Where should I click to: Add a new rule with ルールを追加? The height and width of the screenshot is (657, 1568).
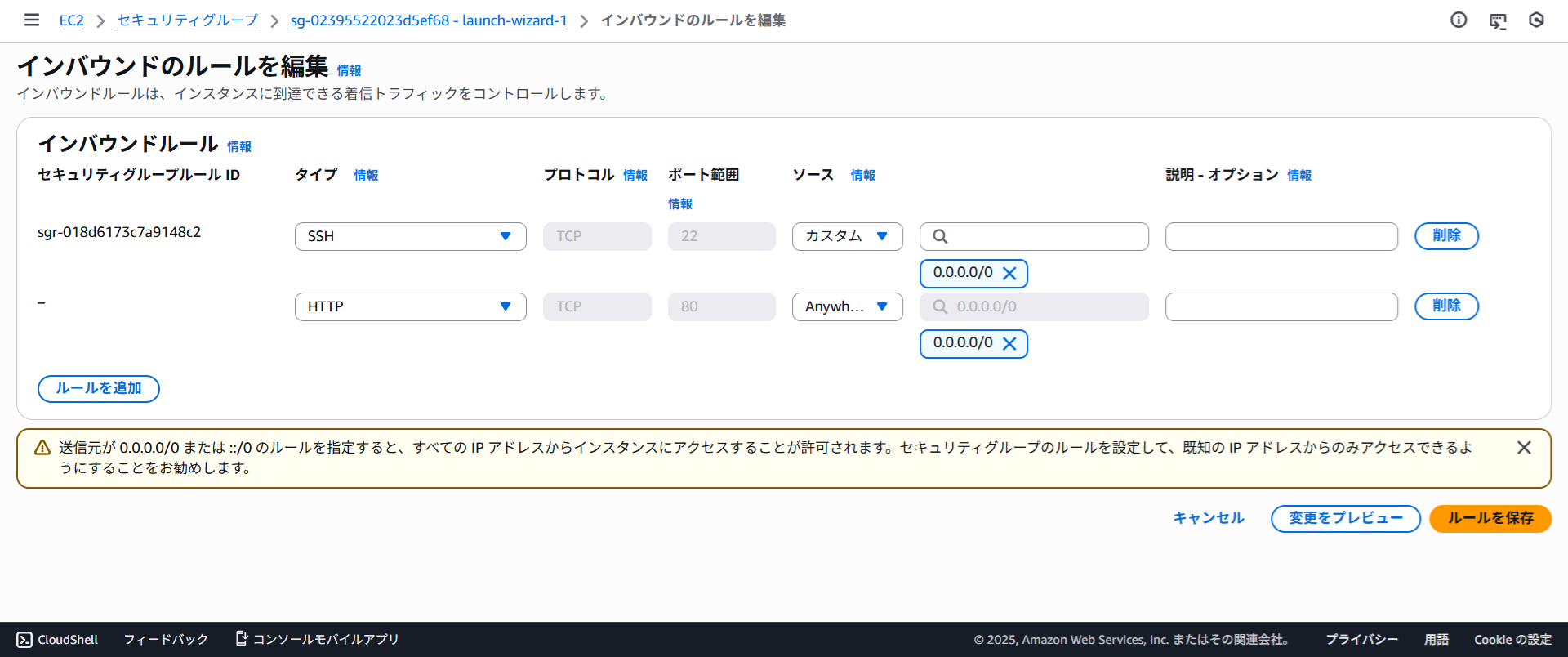pos(99,389)
